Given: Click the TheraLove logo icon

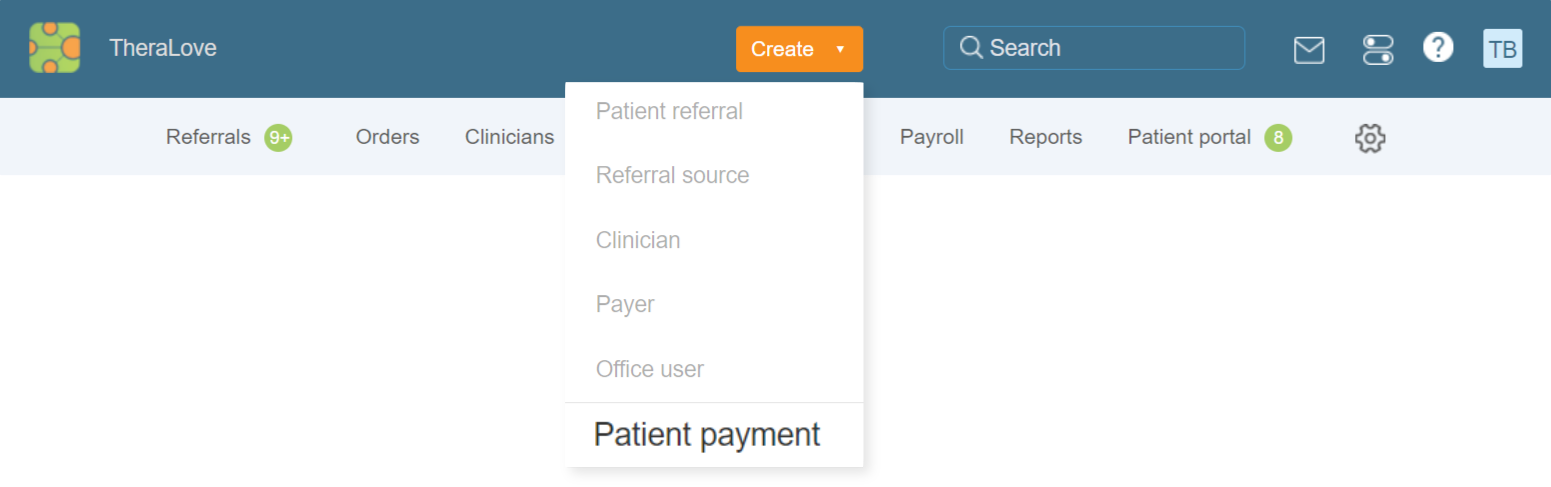Looking at the screenshot, I should point(54,48).
